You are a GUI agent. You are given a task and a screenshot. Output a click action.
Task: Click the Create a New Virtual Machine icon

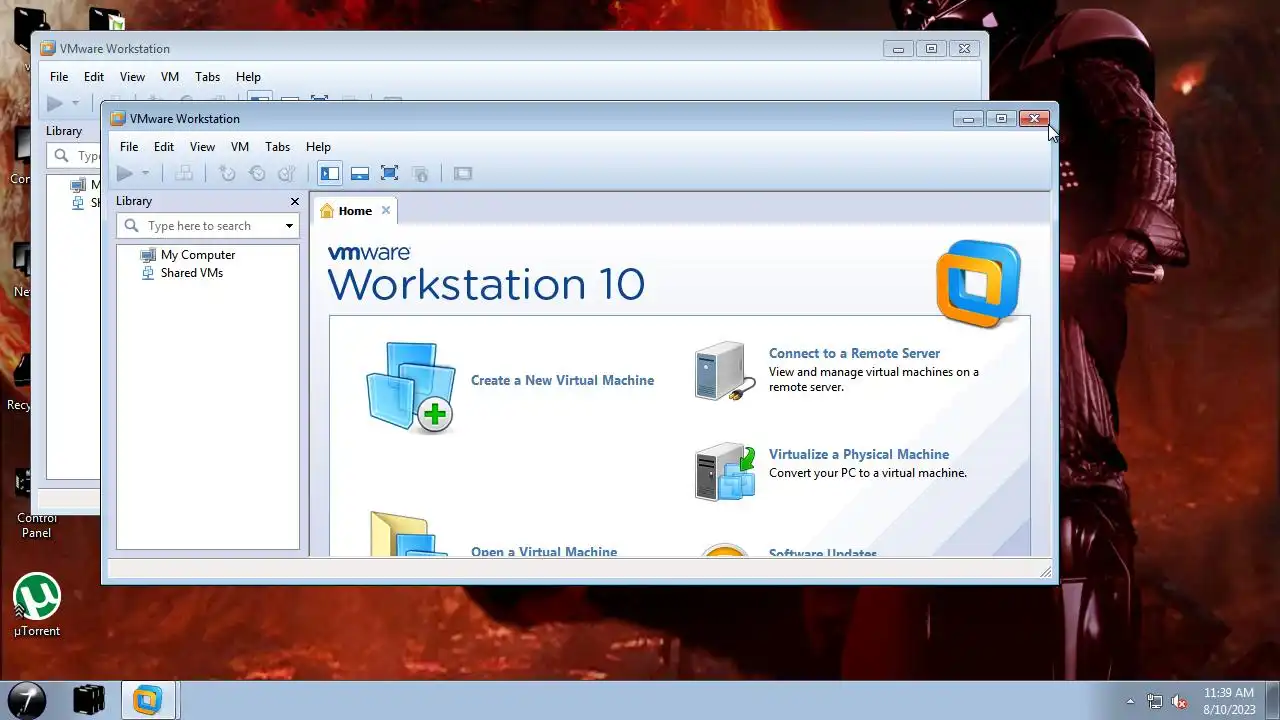point(410,387)
